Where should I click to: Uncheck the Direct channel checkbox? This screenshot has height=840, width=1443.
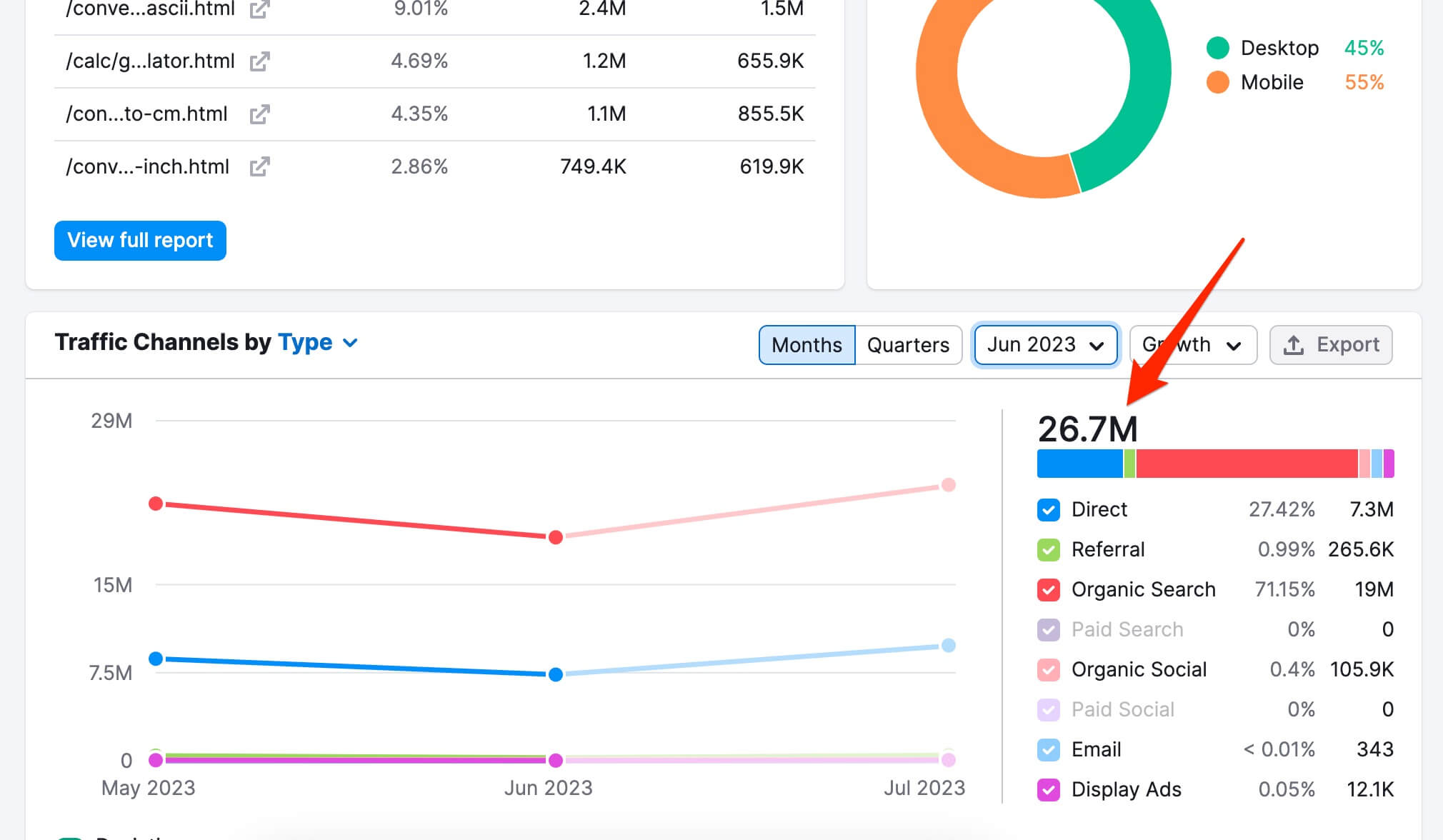(x=1048, y=509)
